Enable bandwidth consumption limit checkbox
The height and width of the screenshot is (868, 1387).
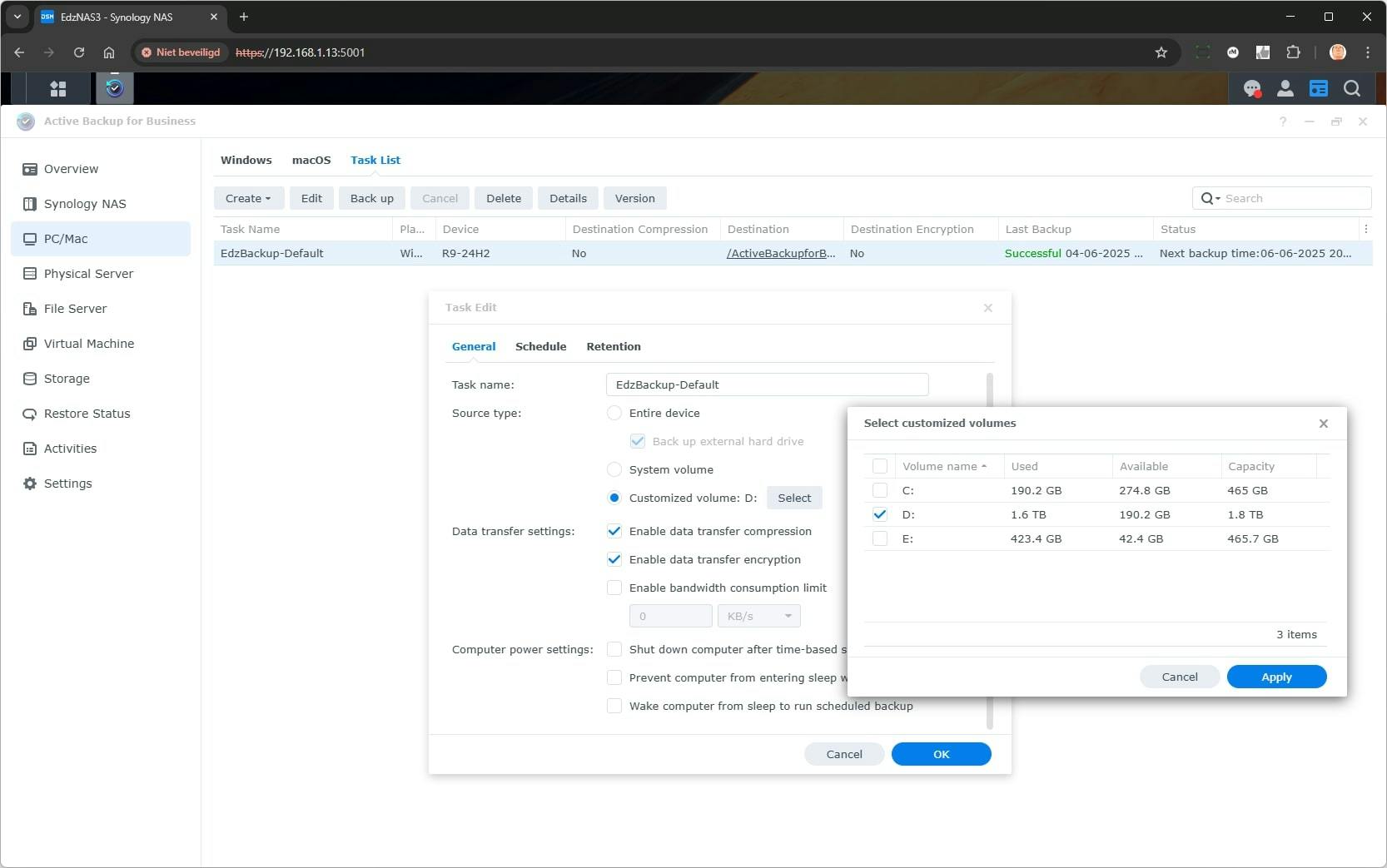[614, 588]
